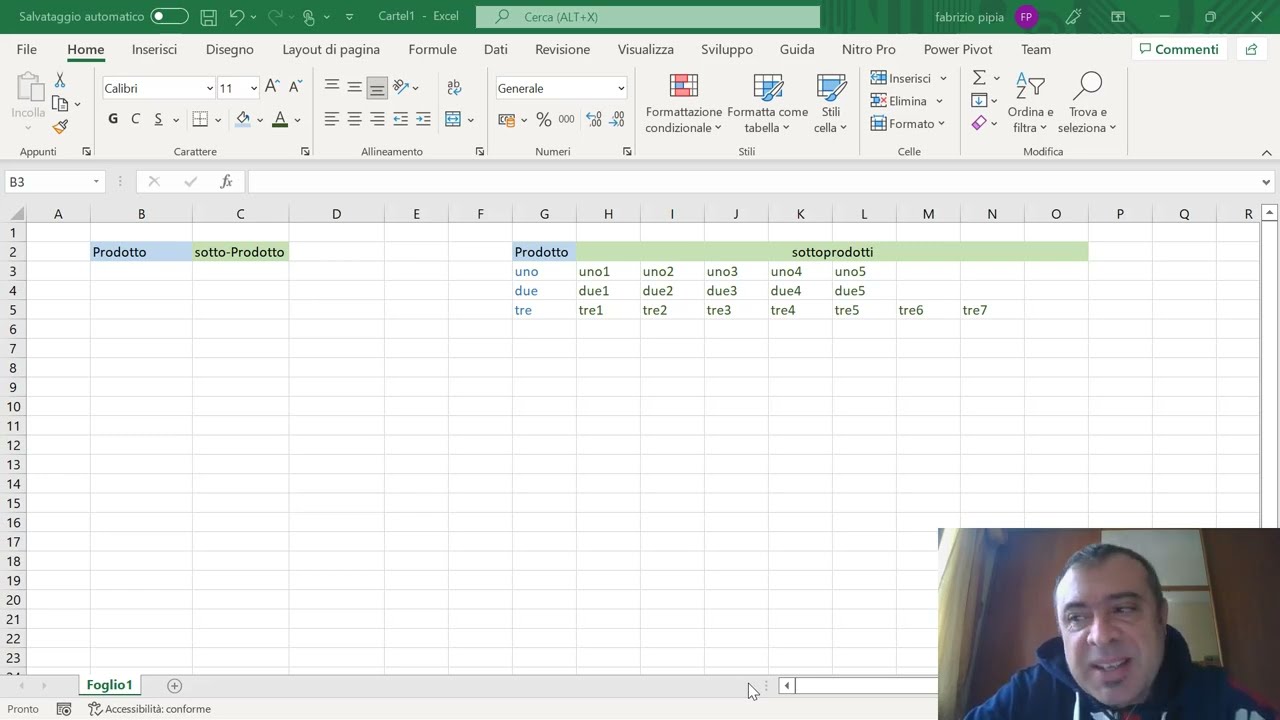The image size is (1280, 720).
Task: Align text left
Action: click(332, 119)
